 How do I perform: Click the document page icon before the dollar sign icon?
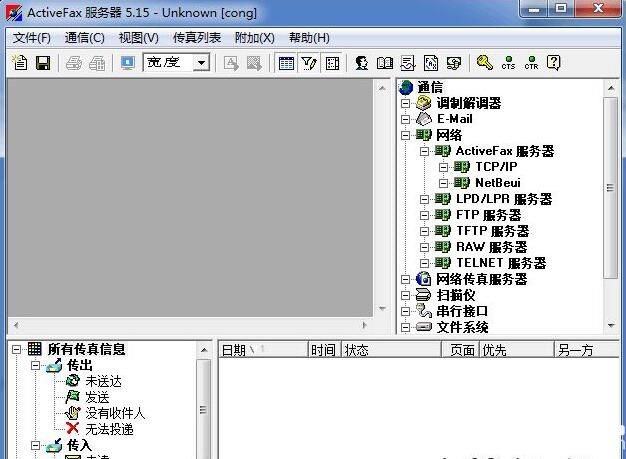point(431,63)
